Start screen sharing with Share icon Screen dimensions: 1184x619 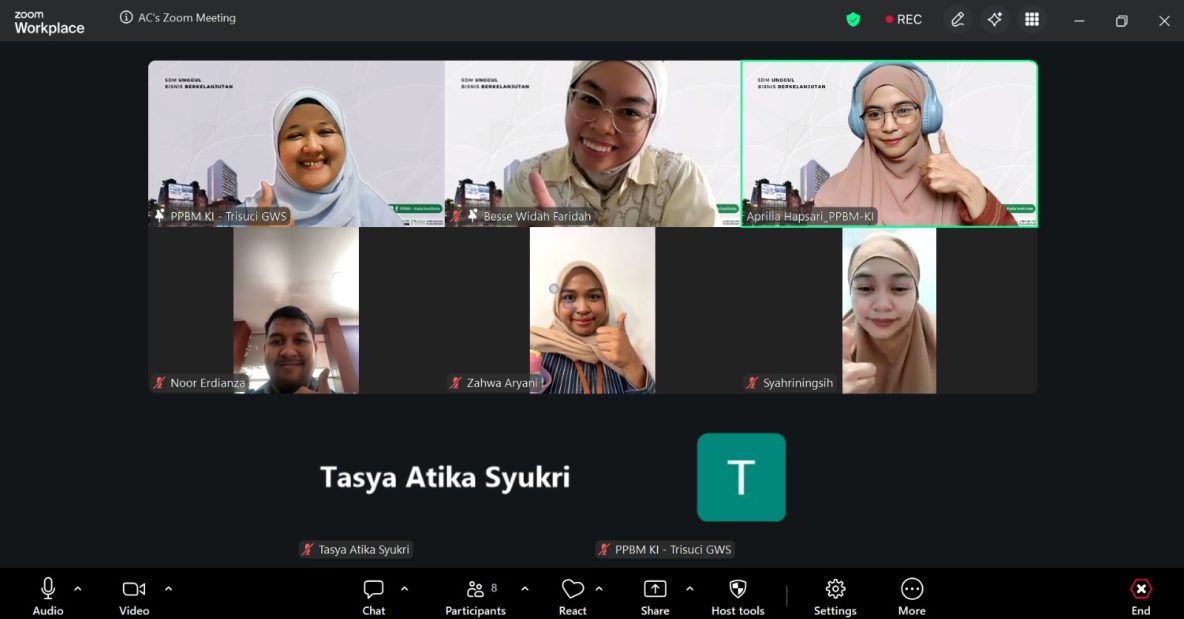click(654, 590)
